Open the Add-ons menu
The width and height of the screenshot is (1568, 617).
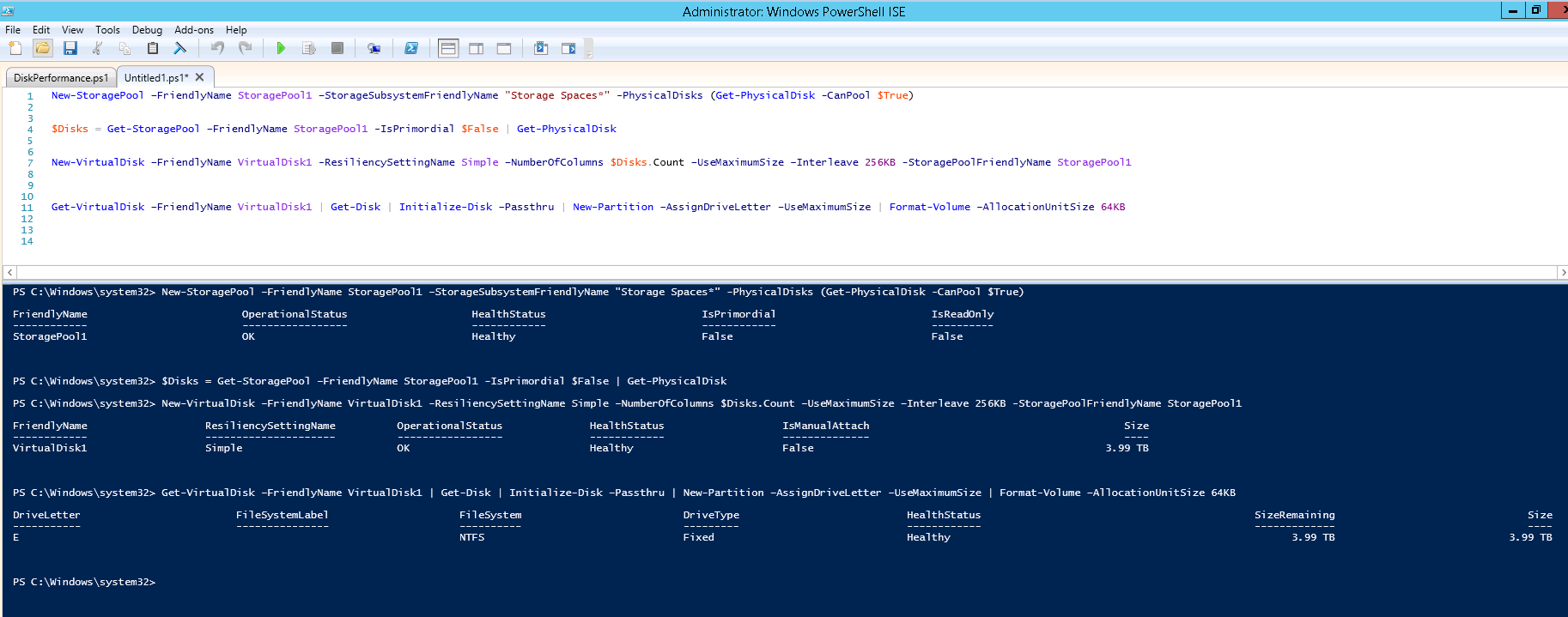click(x=194, y=30)
